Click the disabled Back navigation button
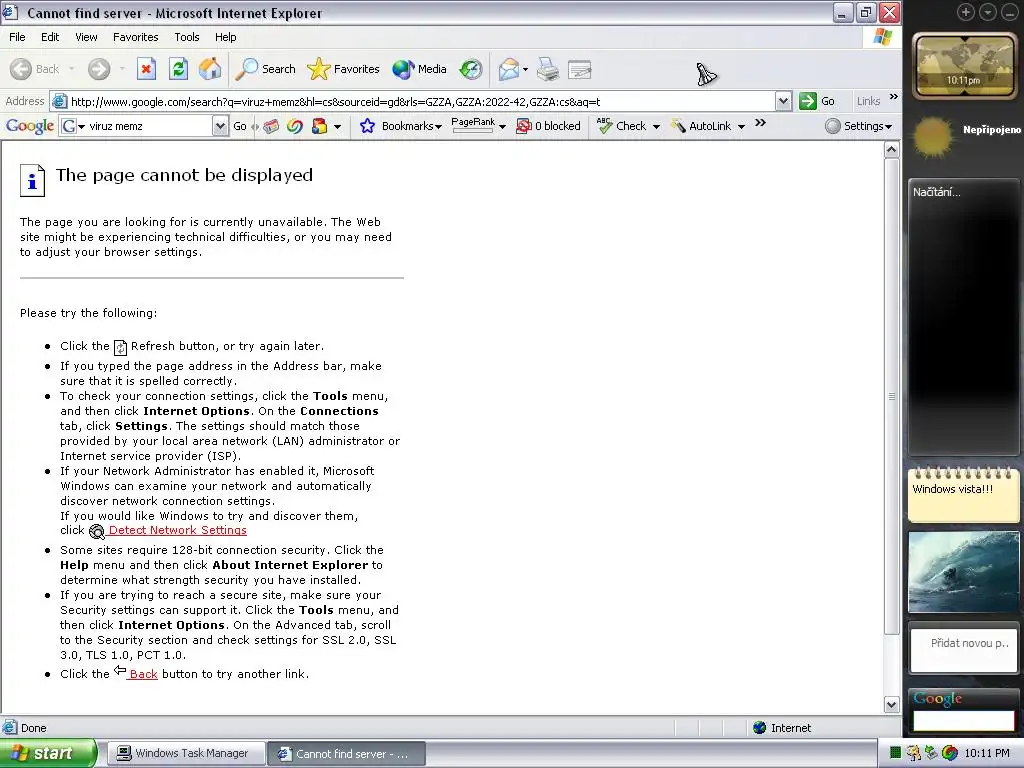This screenshot has width=1024, height=768. [x=35, y=69]
